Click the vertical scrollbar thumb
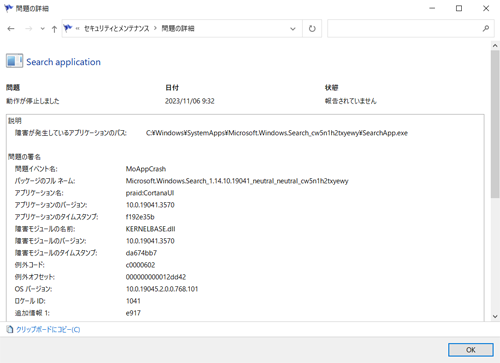The image size is (500, 363). point(495,124)
